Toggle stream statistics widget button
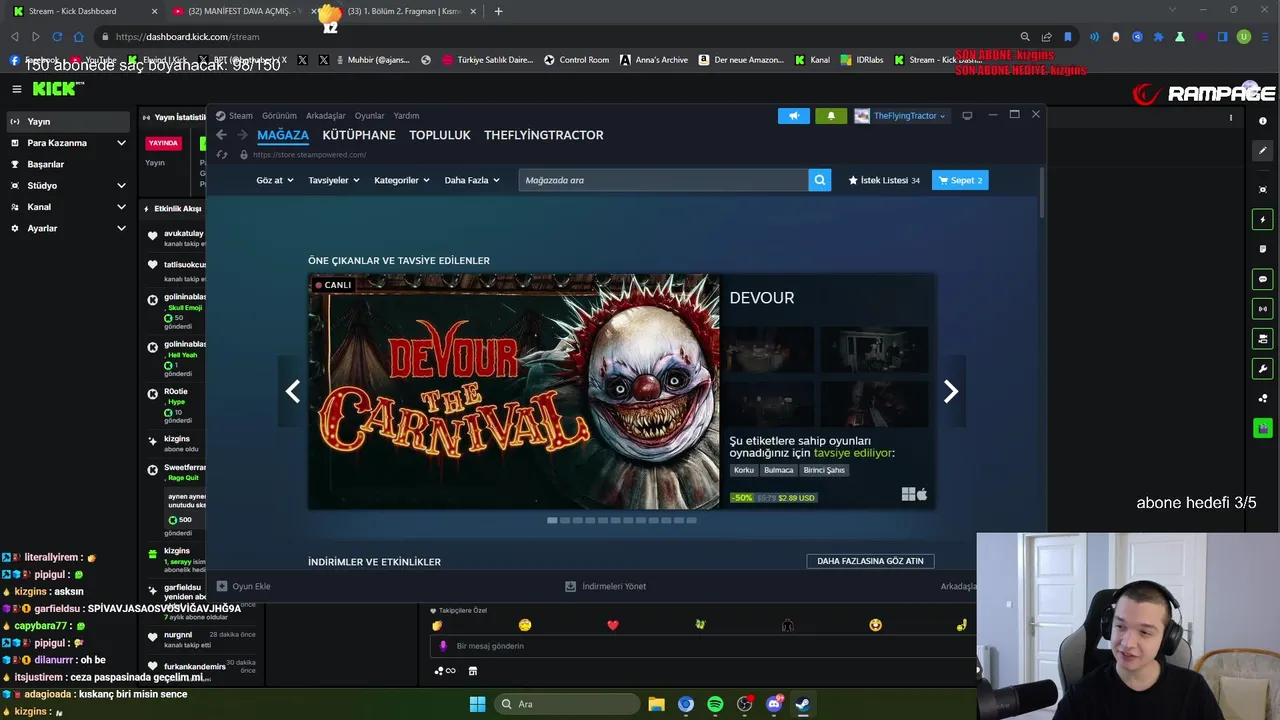Screen dimensions: 1280x720 click(x=1263, y=309)
